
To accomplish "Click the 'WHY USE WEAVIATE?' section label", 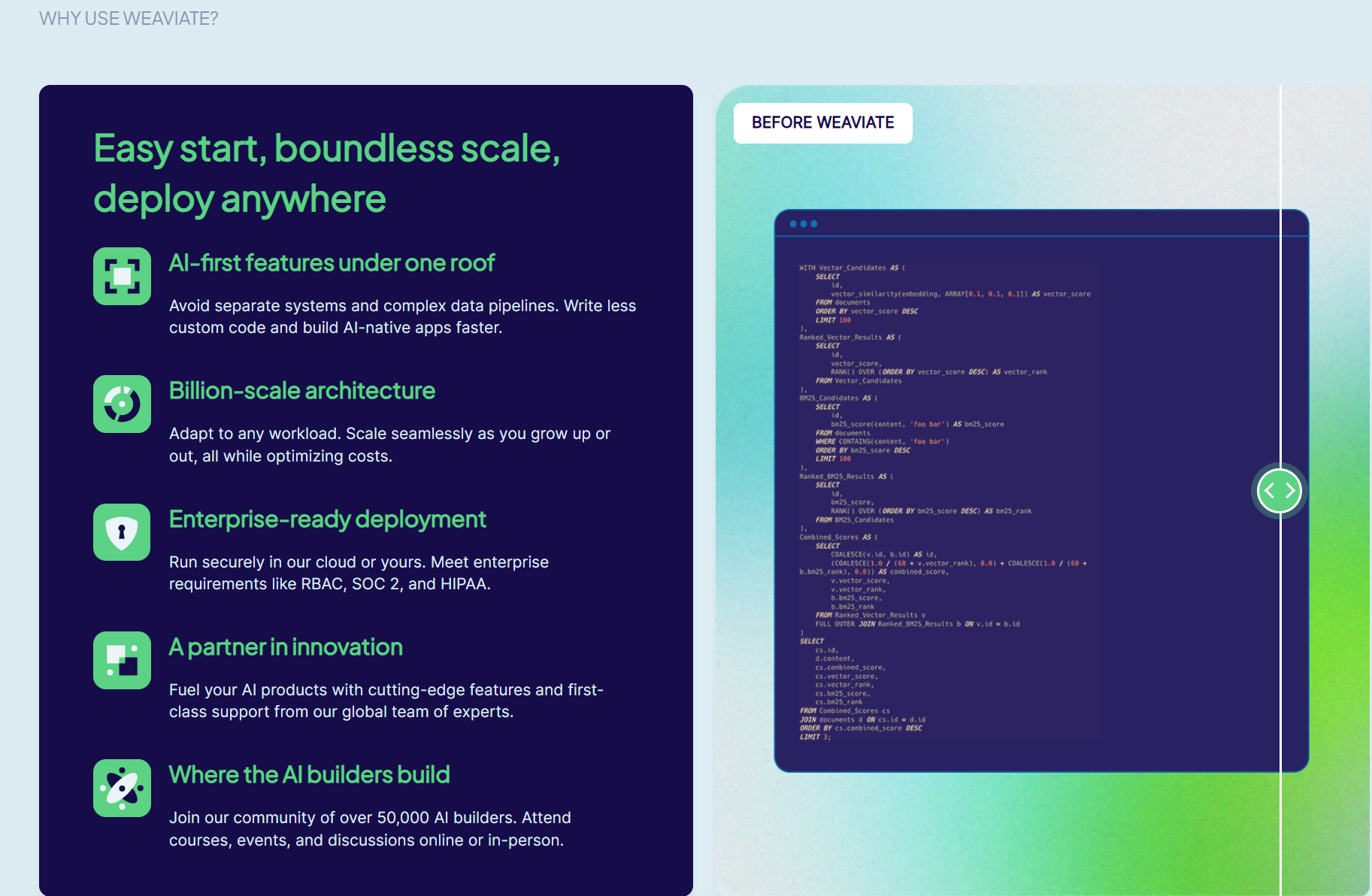I will click(129, 19).
